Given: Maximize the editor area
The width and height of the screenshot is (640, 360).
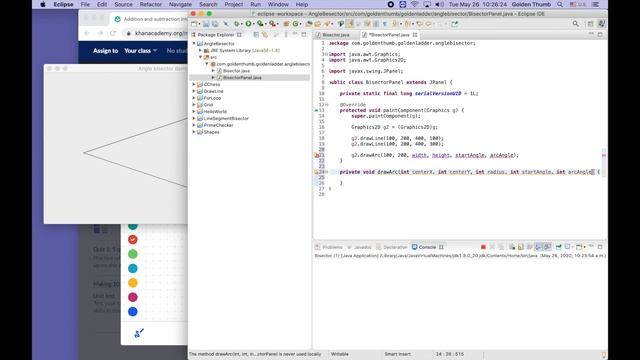Looking at the screenshot, I should click(x=600, y=34).
